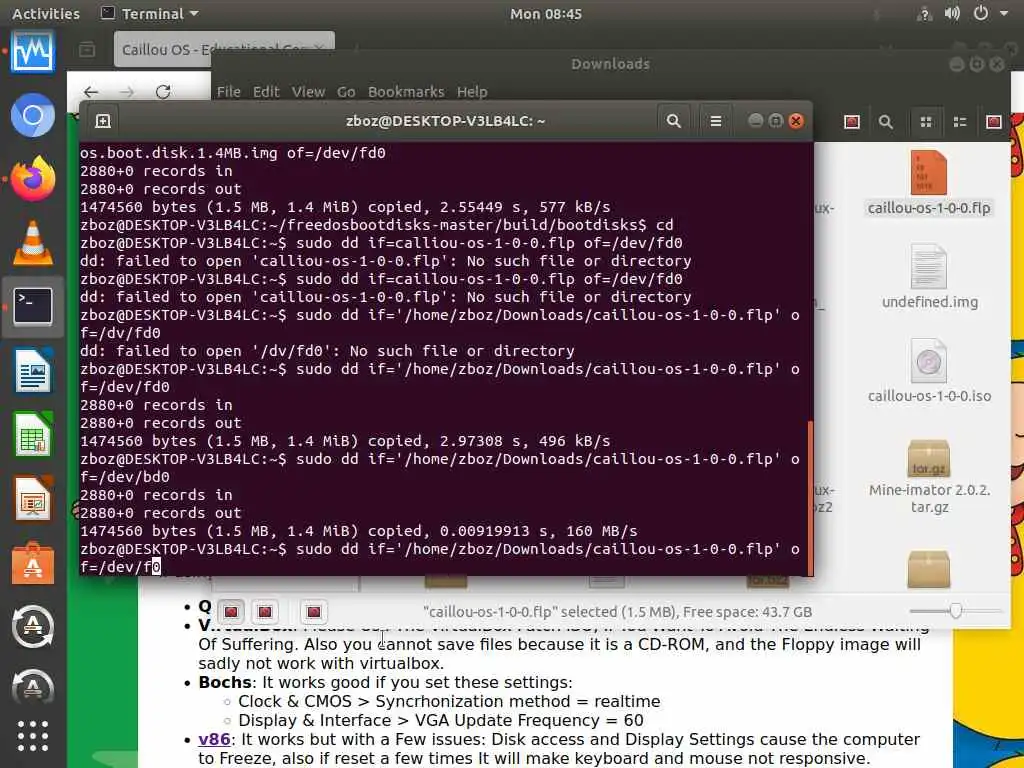
Task: Click the browser's forward arrow
Action: tap(127, 92)
